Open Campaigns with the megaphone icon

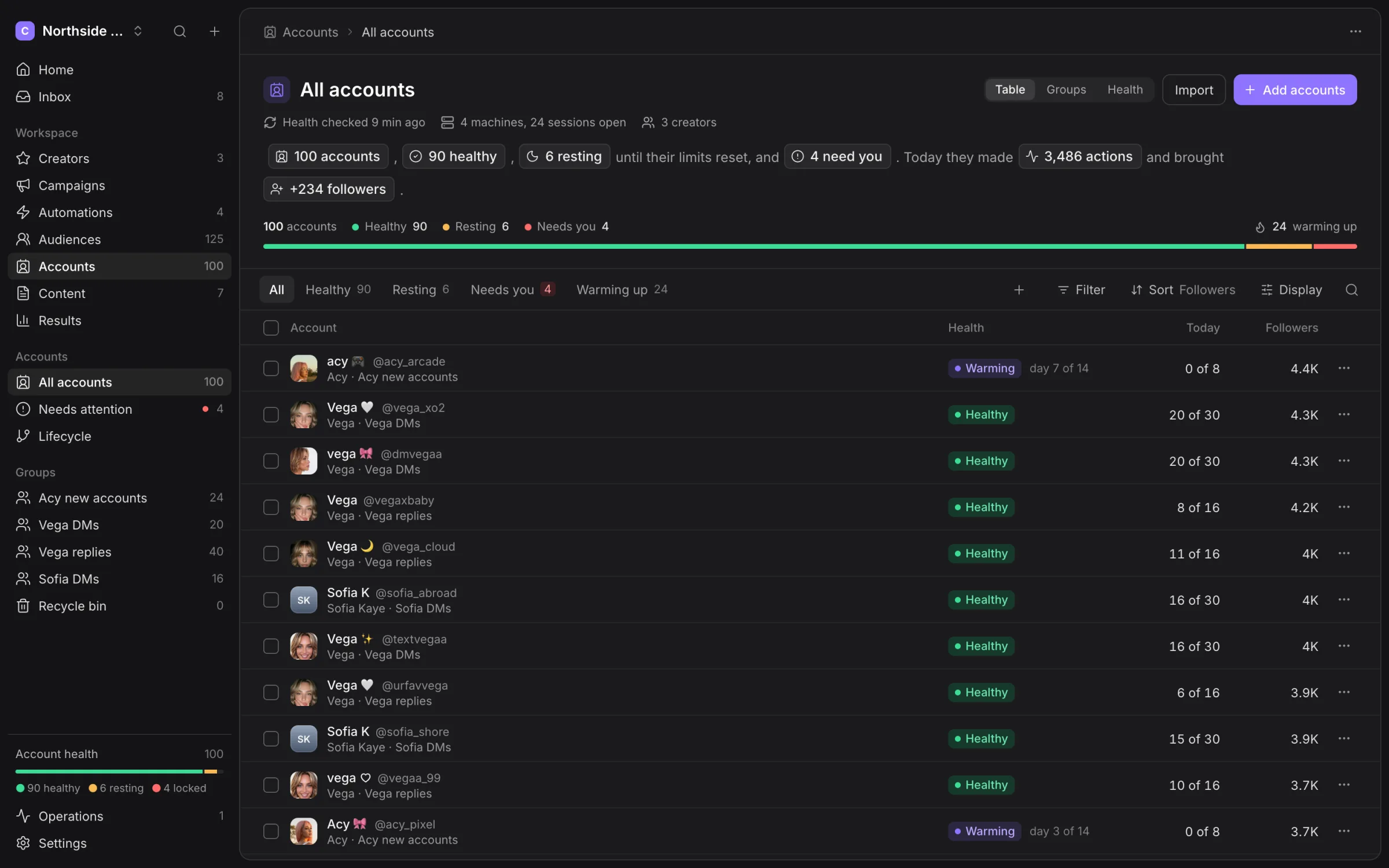[119, 185]
